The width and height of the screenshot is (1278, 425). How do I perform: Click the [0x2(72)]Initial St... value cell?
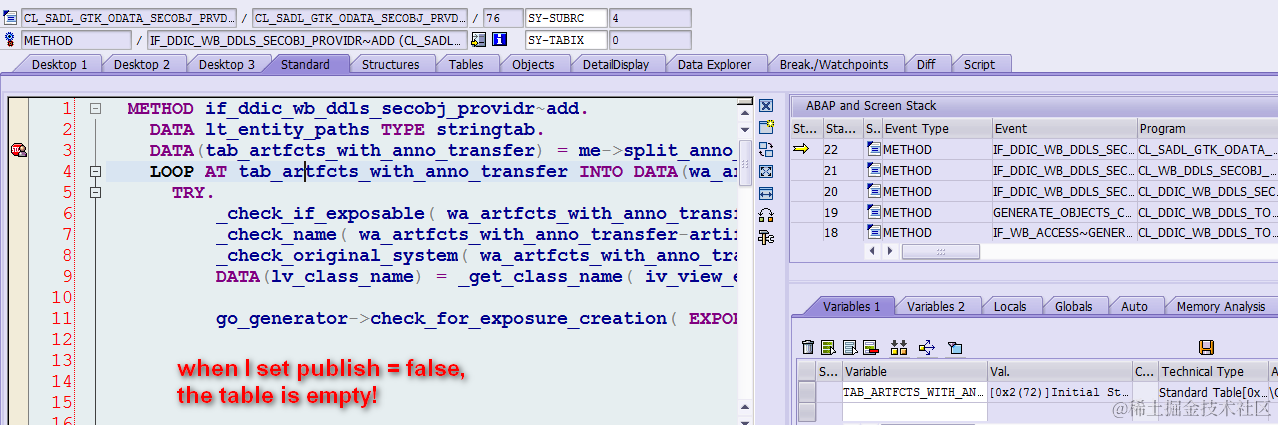point(1059,392)
